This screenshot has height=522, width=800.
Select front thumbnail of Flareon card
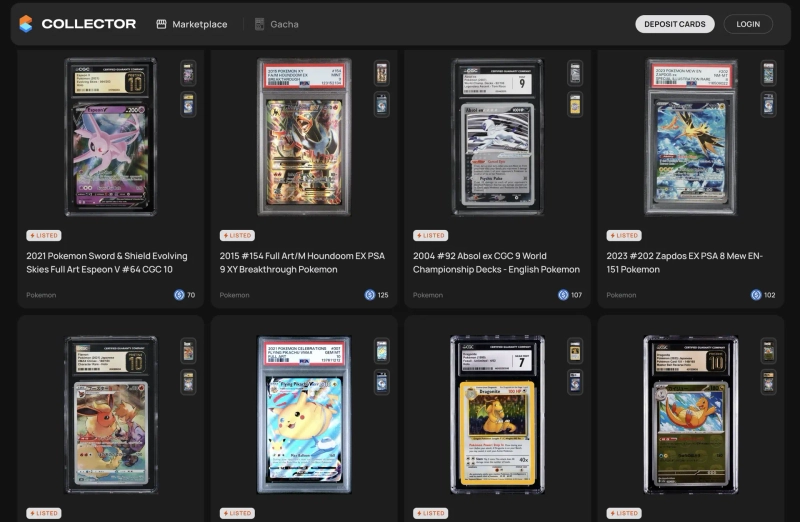tap(188, 351)
